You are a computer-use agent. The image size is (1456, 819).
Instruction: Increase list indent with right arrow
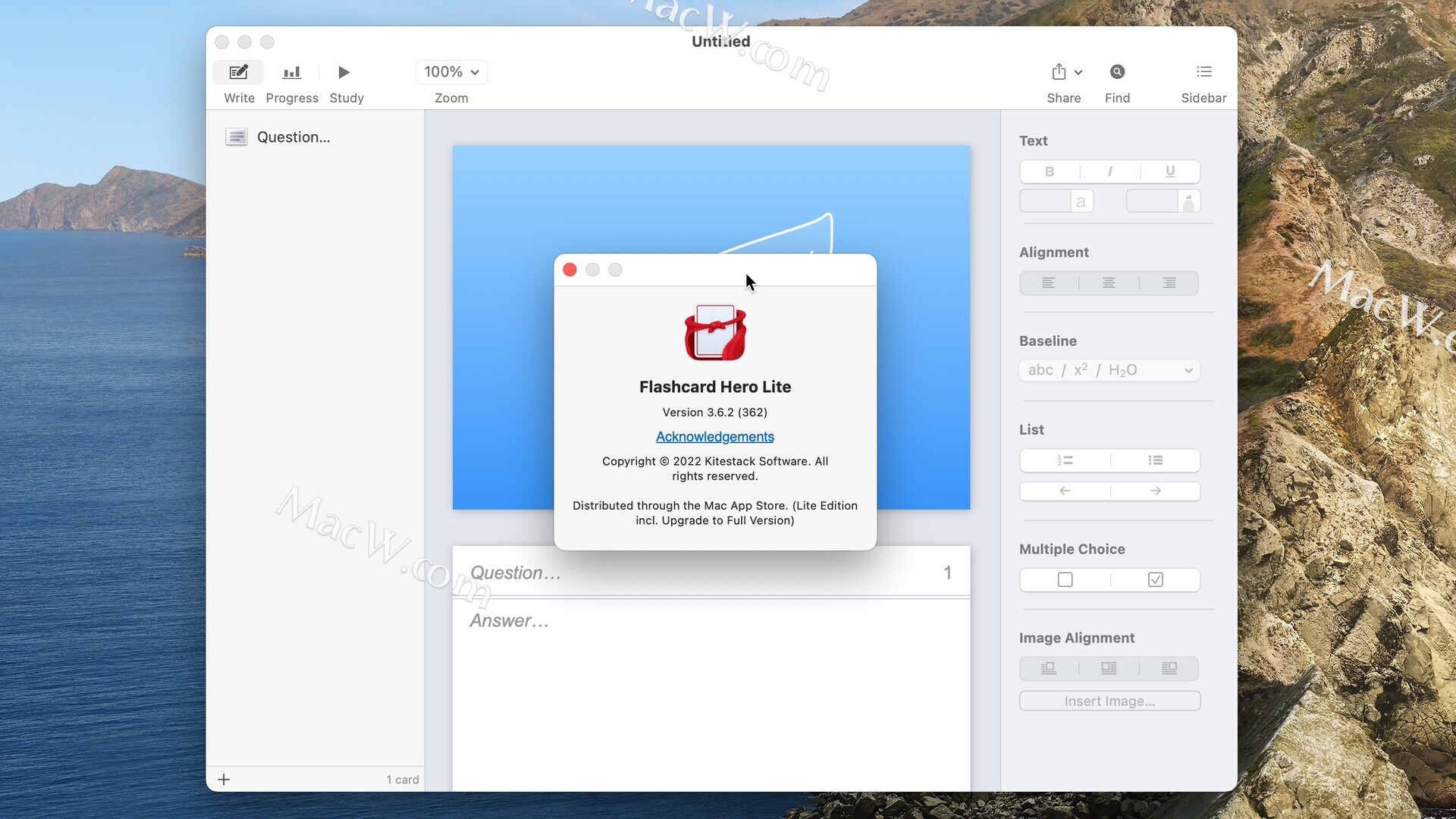pyautogui.click(x=1155, y=491)
